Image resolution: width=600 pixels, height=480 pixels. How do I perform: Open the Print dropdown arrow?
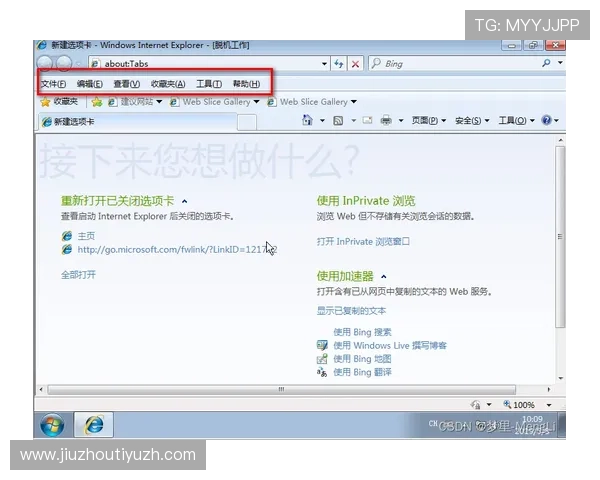coord(401,121)
